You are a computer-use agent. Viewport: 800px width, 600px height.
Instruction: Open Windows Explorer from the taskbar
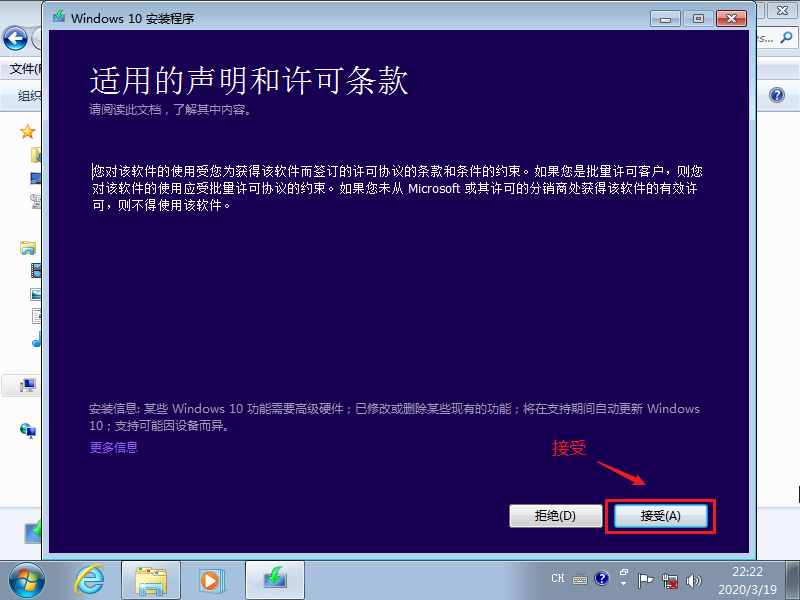(x=151, y=578)
